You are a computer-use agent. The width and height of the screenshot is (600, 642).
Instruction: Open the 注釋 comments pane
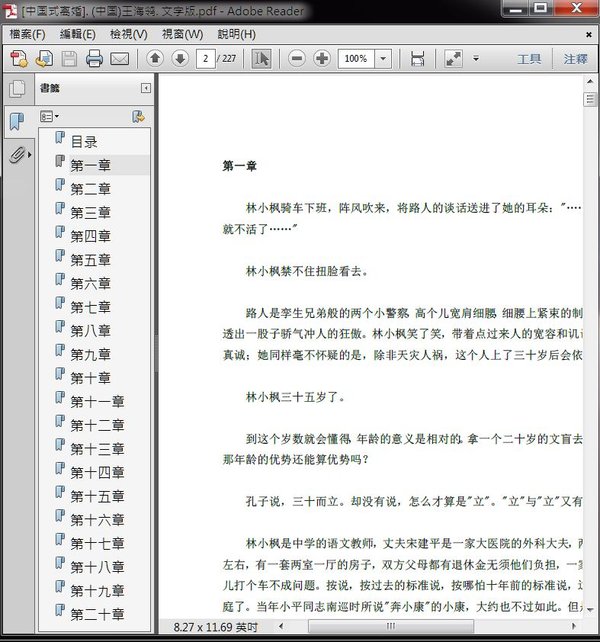click(575, 59)
